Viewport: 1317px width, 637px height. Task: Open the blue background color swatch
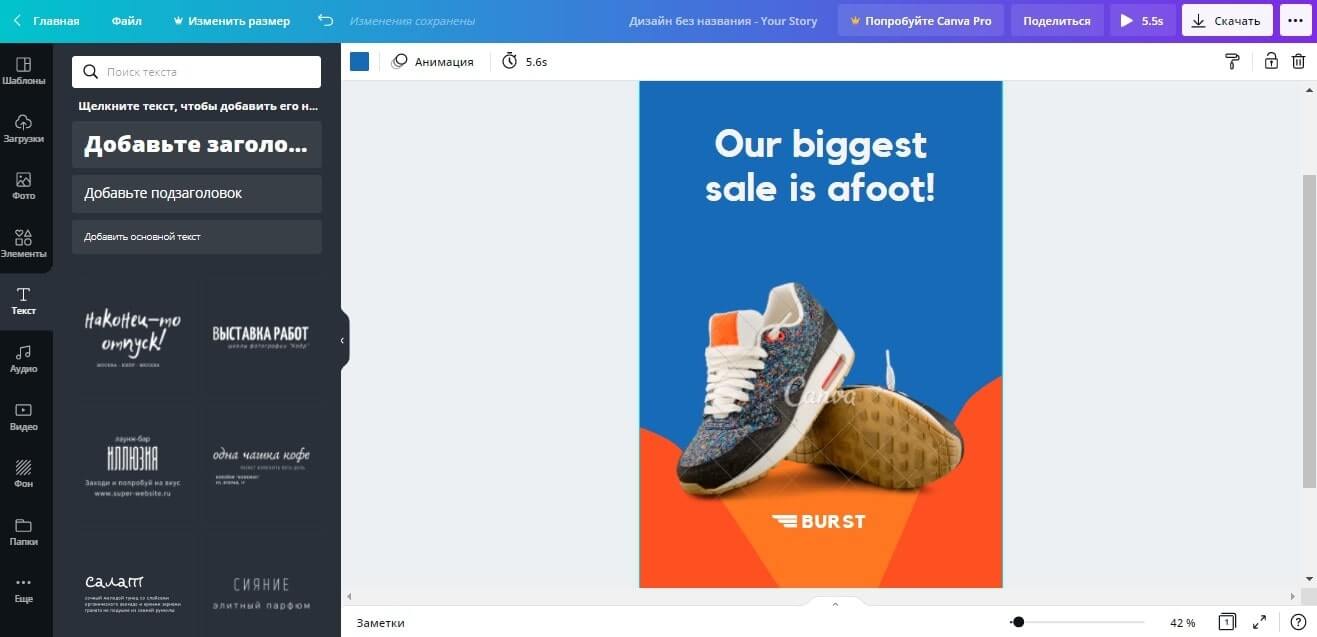coord(360,61)
